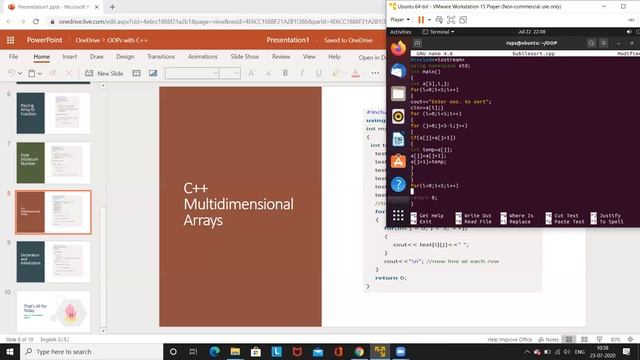Open the File tab

pos(13,57)
